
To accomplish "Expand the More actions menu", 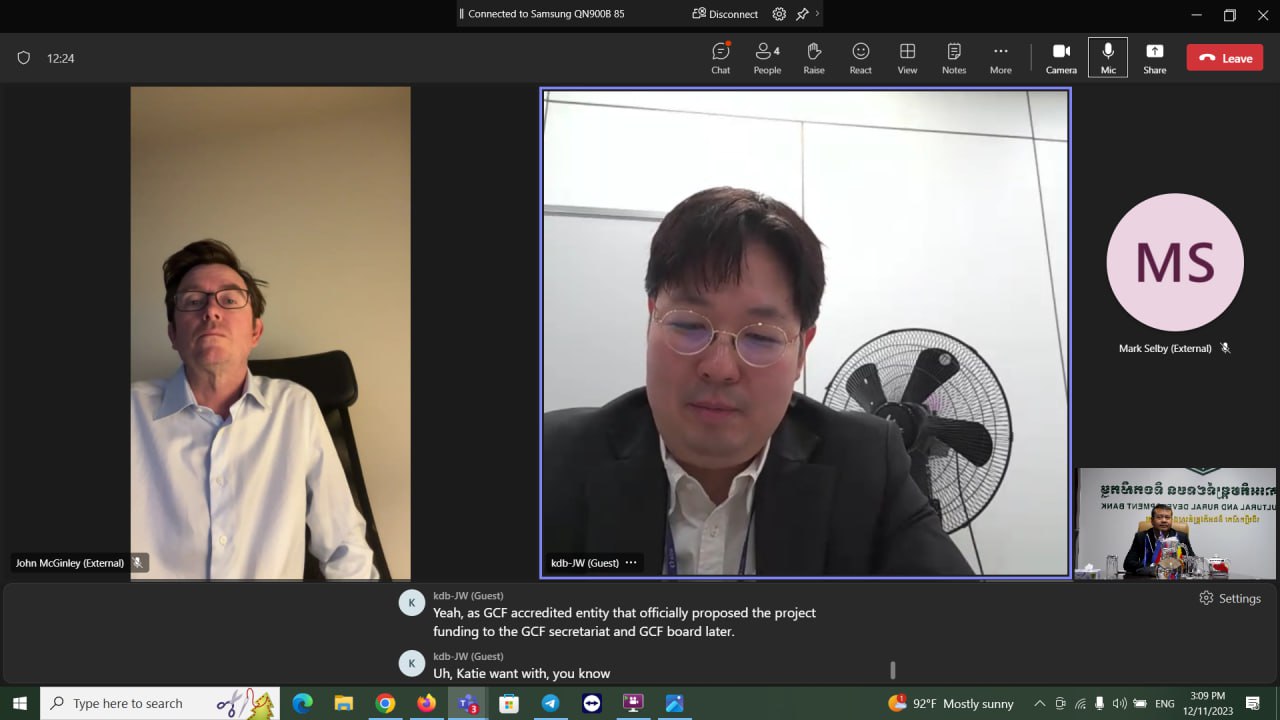I will (x=1000, y=58).
